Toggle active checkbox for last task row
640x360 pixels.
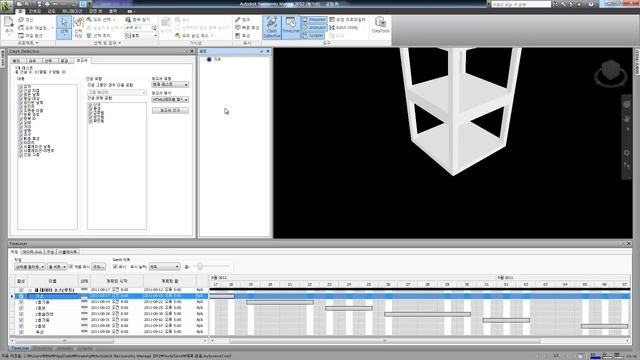21,332
